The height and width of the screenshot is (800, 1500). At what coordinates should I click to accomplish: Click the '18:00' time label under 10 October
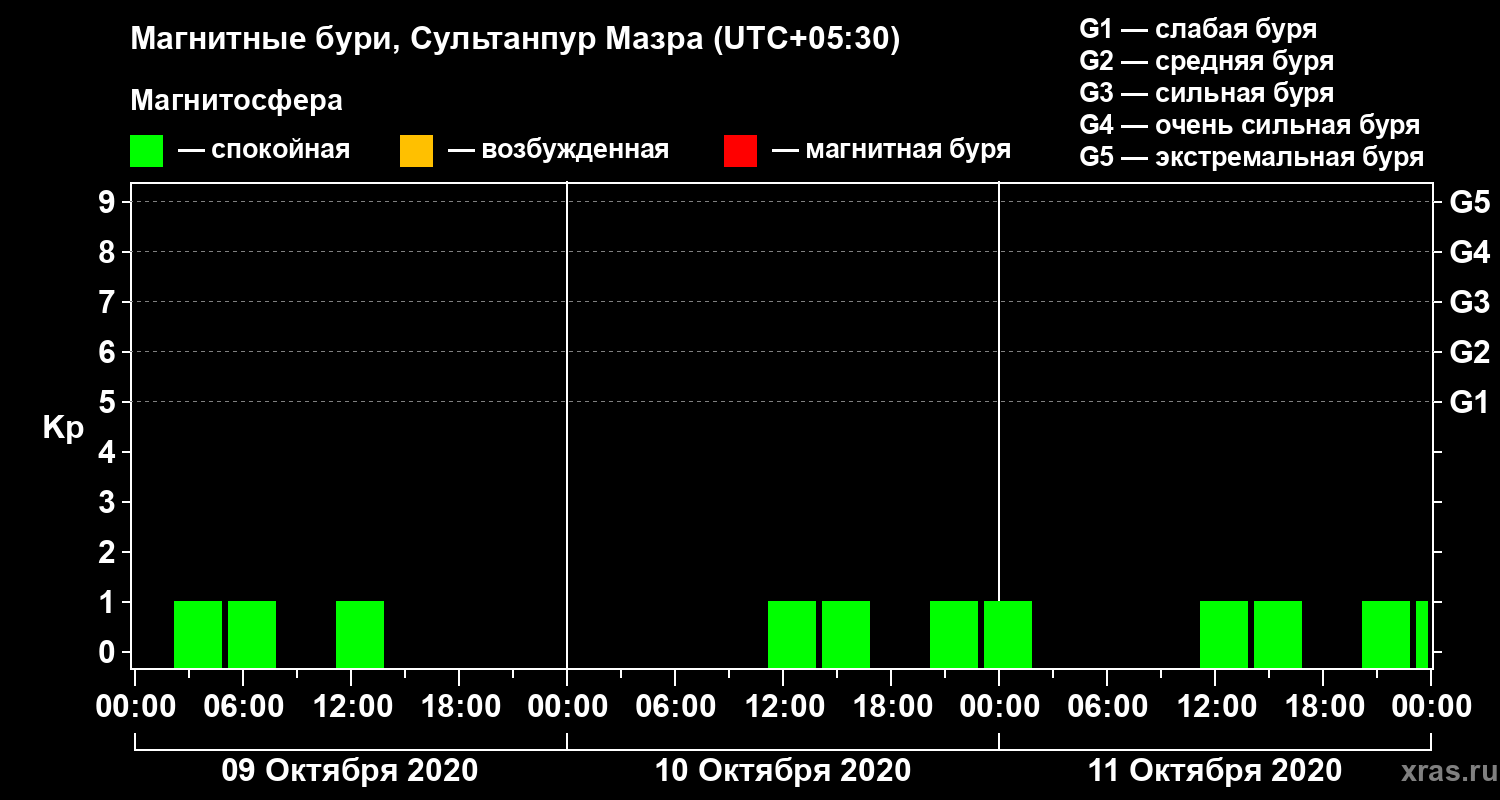pyautogui.click(x=891, y=707)
